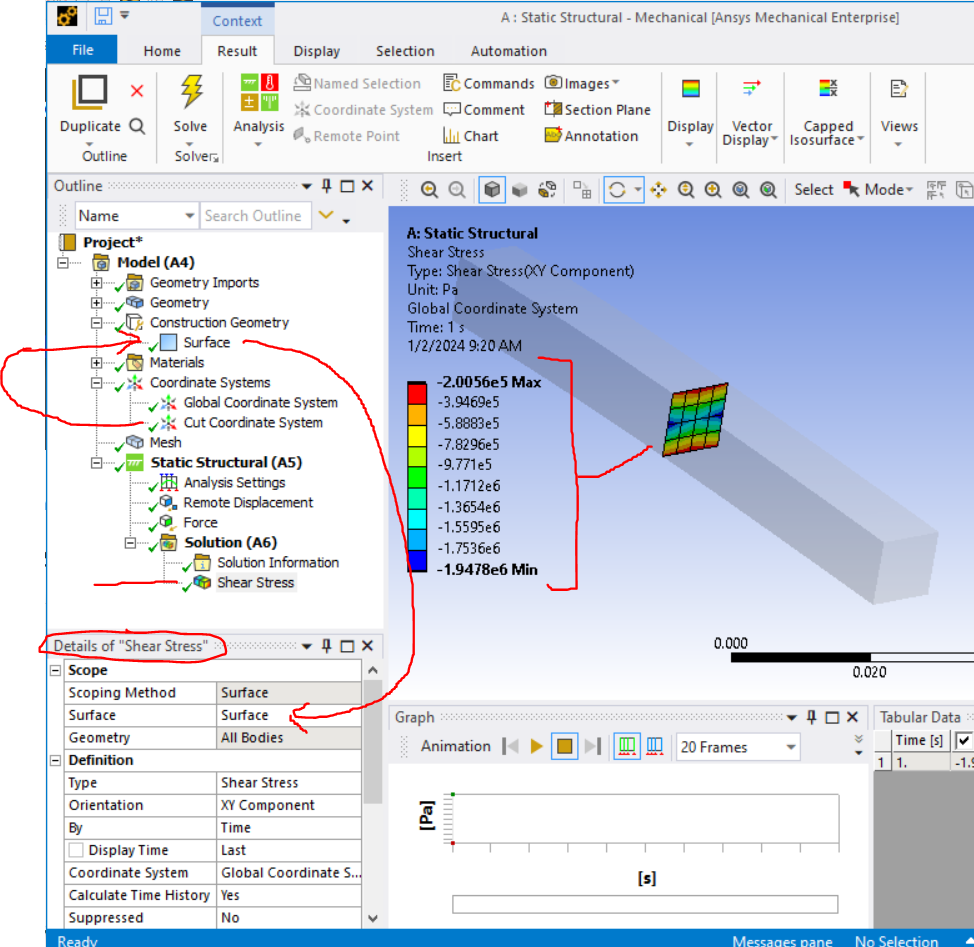
Task: Expand the Name filter dropdown in Outline
Action: click(x=190, y=216)
